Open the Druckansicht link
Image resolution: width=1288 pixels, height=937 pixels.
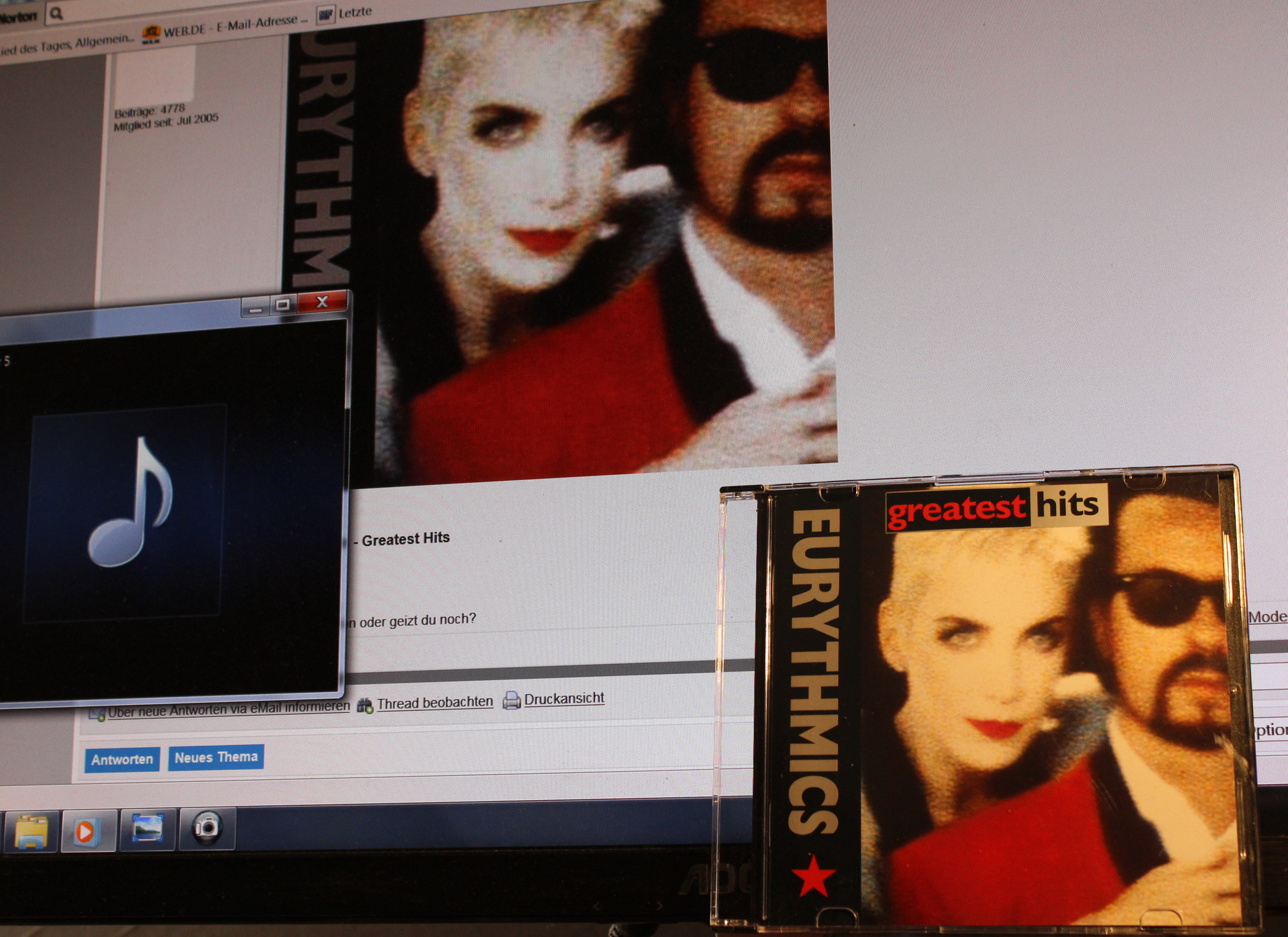click(x=564, y=698)
